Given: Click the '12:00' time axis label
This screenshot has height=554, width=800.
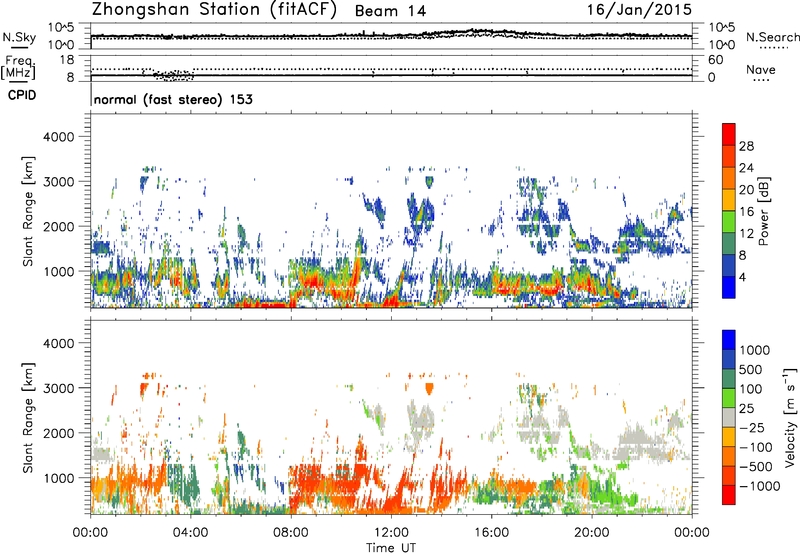Looking at the screenshot, I should [391, 533].
